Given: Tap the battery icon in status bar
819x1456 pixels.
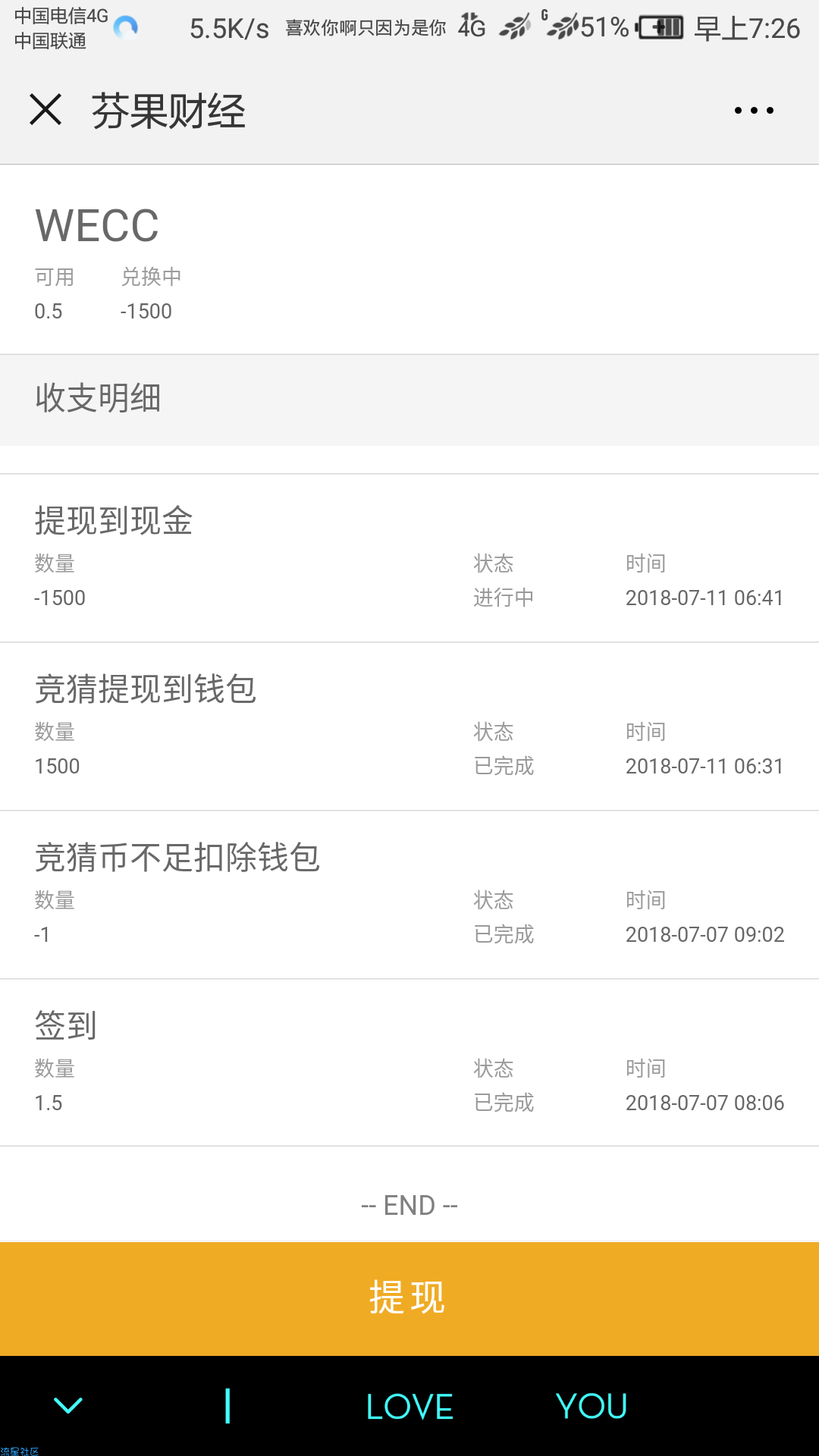Looking at the screenshot, I should pos(659,28).
